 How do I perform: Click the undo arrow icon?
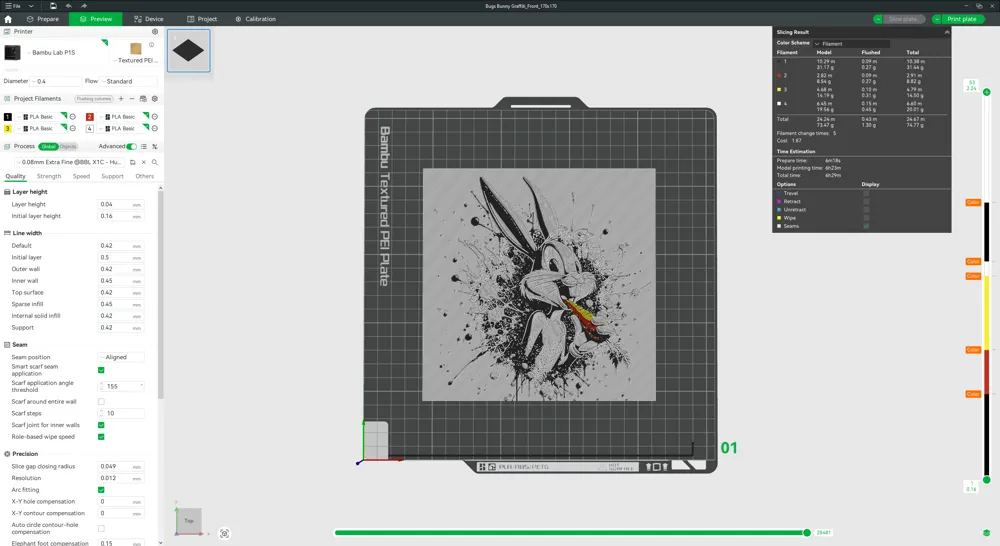(x=68, y=6)
